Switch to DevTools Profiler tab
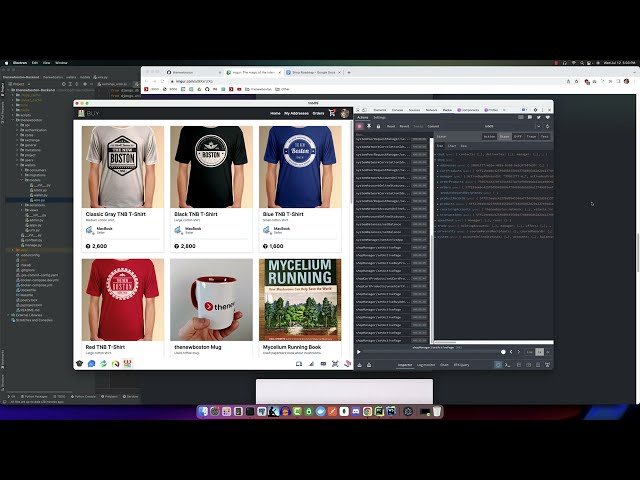 (491, 110)
